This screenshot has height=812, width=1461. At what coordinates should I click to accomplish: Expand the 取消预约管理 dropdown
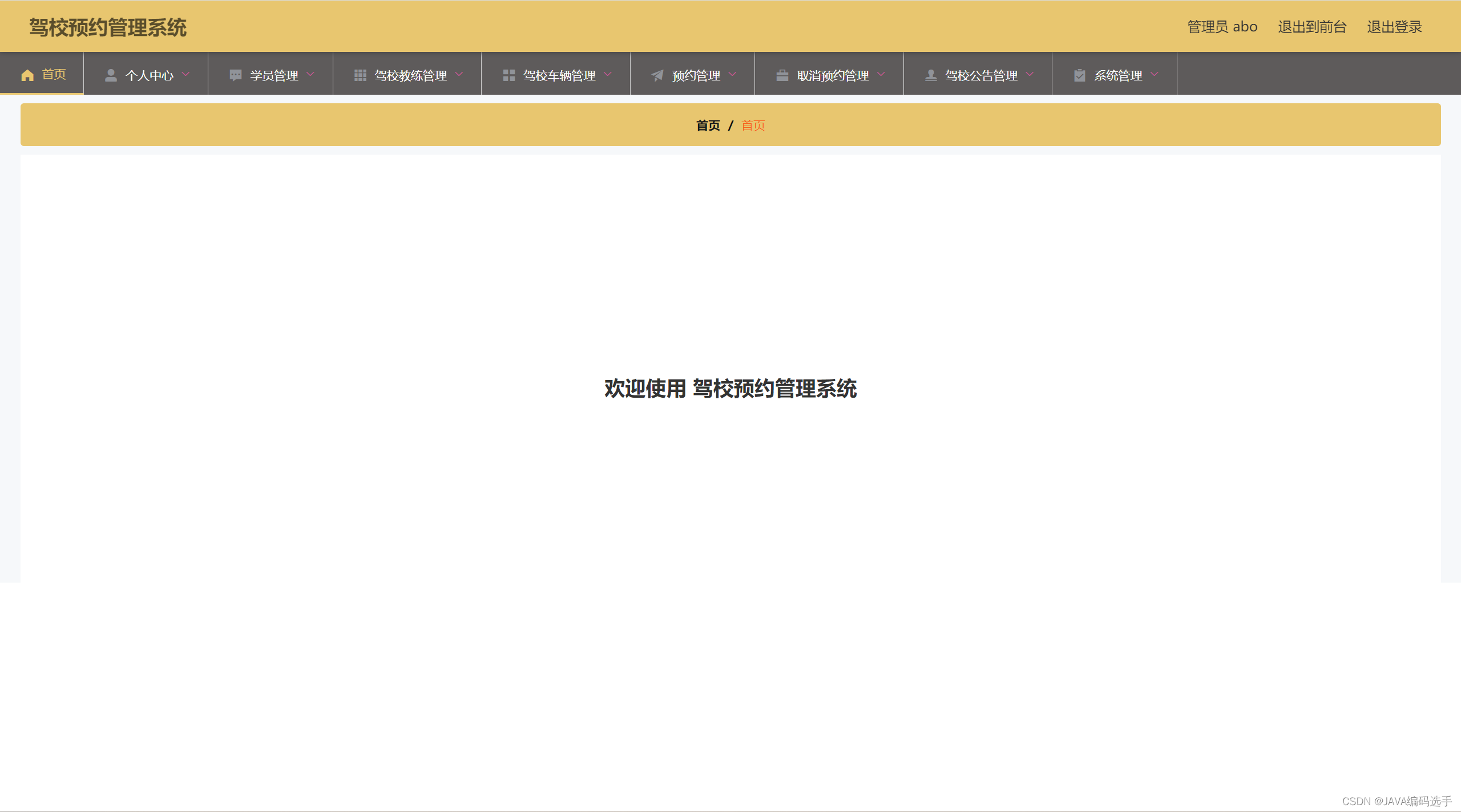(881, 74)
